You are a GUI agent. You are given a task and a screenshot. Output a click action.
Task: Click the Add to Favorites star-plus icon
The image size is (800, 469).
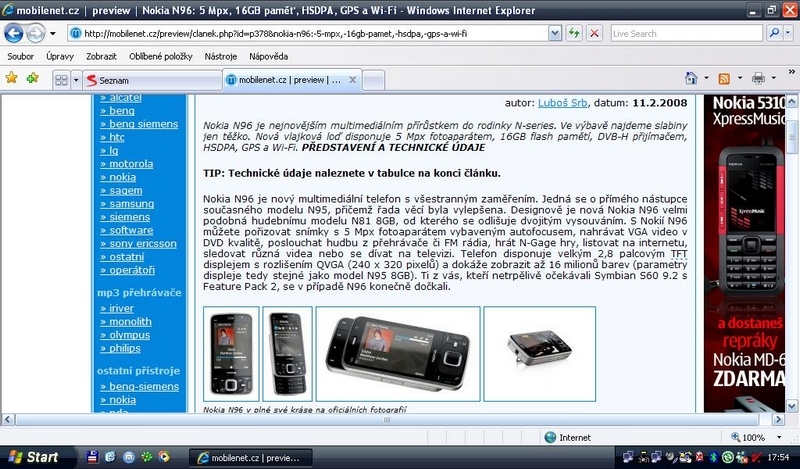coord(33,78)
